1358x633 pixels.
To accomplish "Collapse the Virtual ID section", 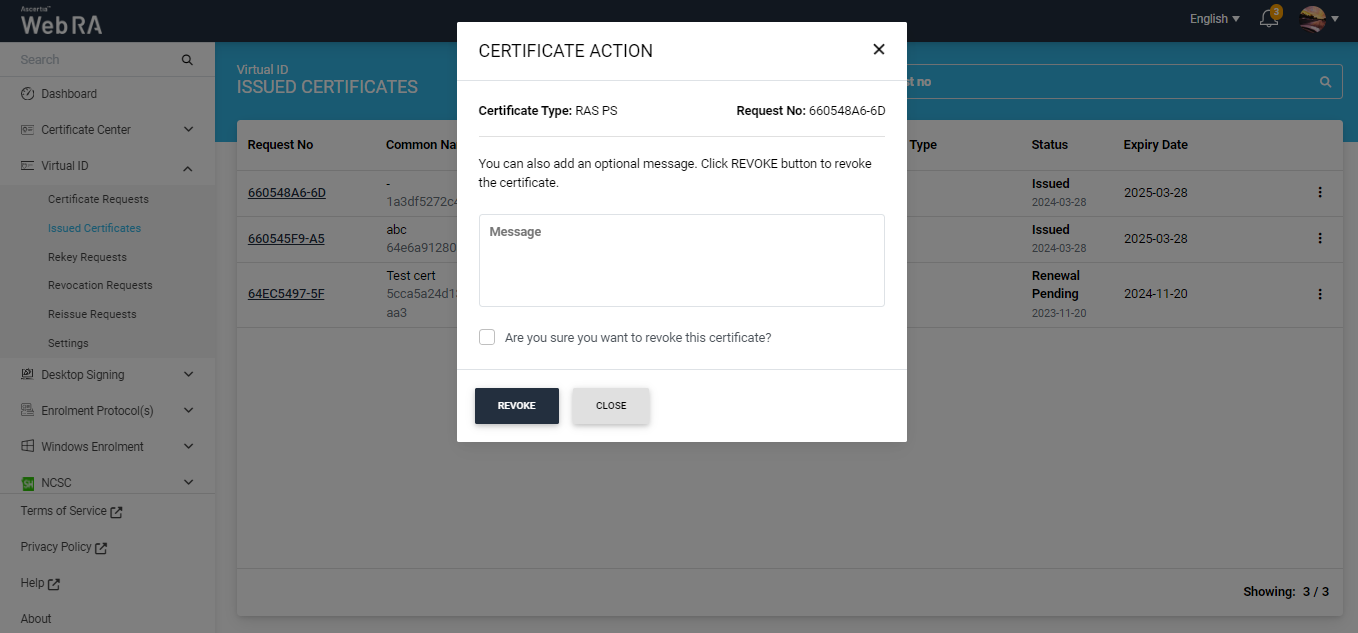I will point(188,167).
